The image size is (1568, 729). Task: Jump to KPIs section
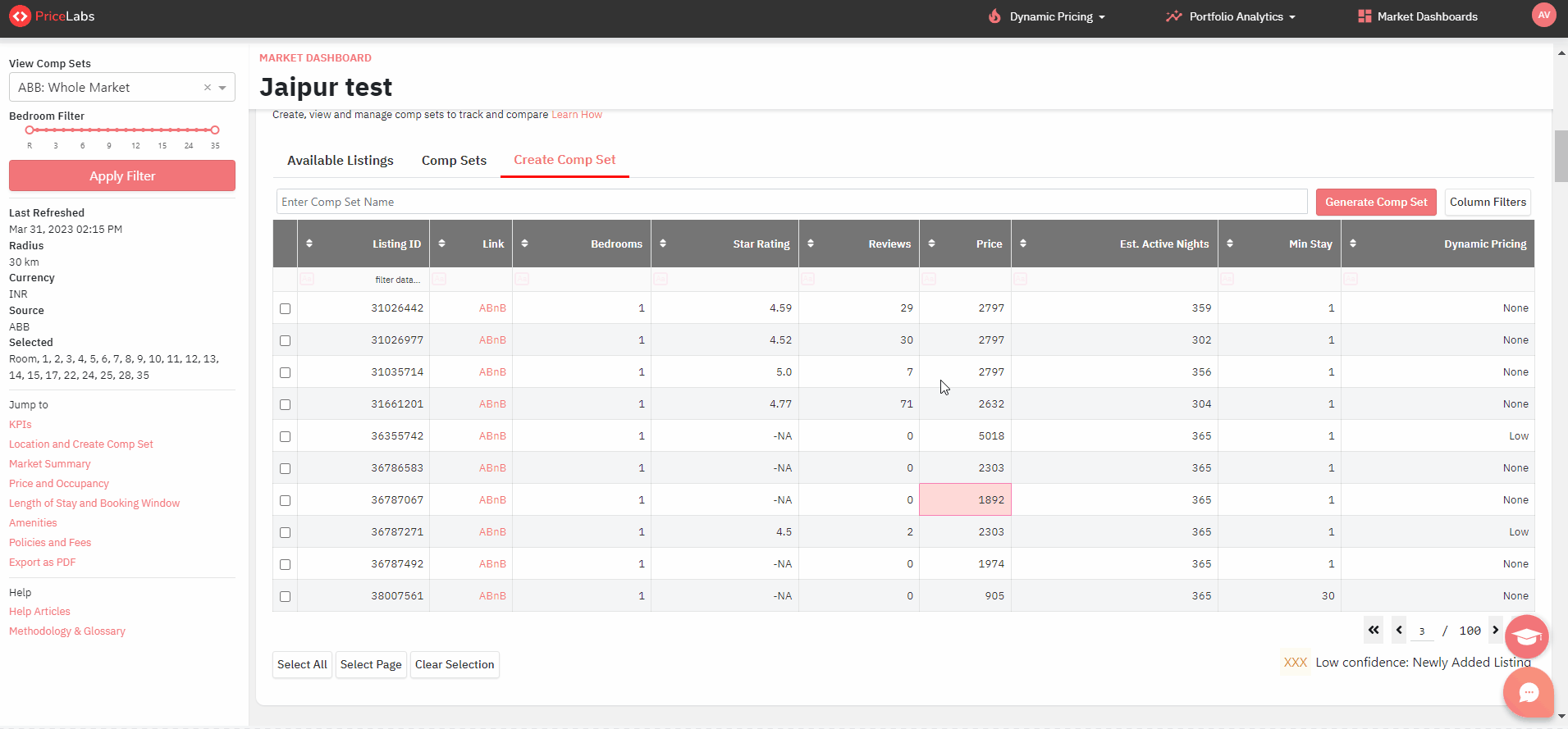coord(21,425)
